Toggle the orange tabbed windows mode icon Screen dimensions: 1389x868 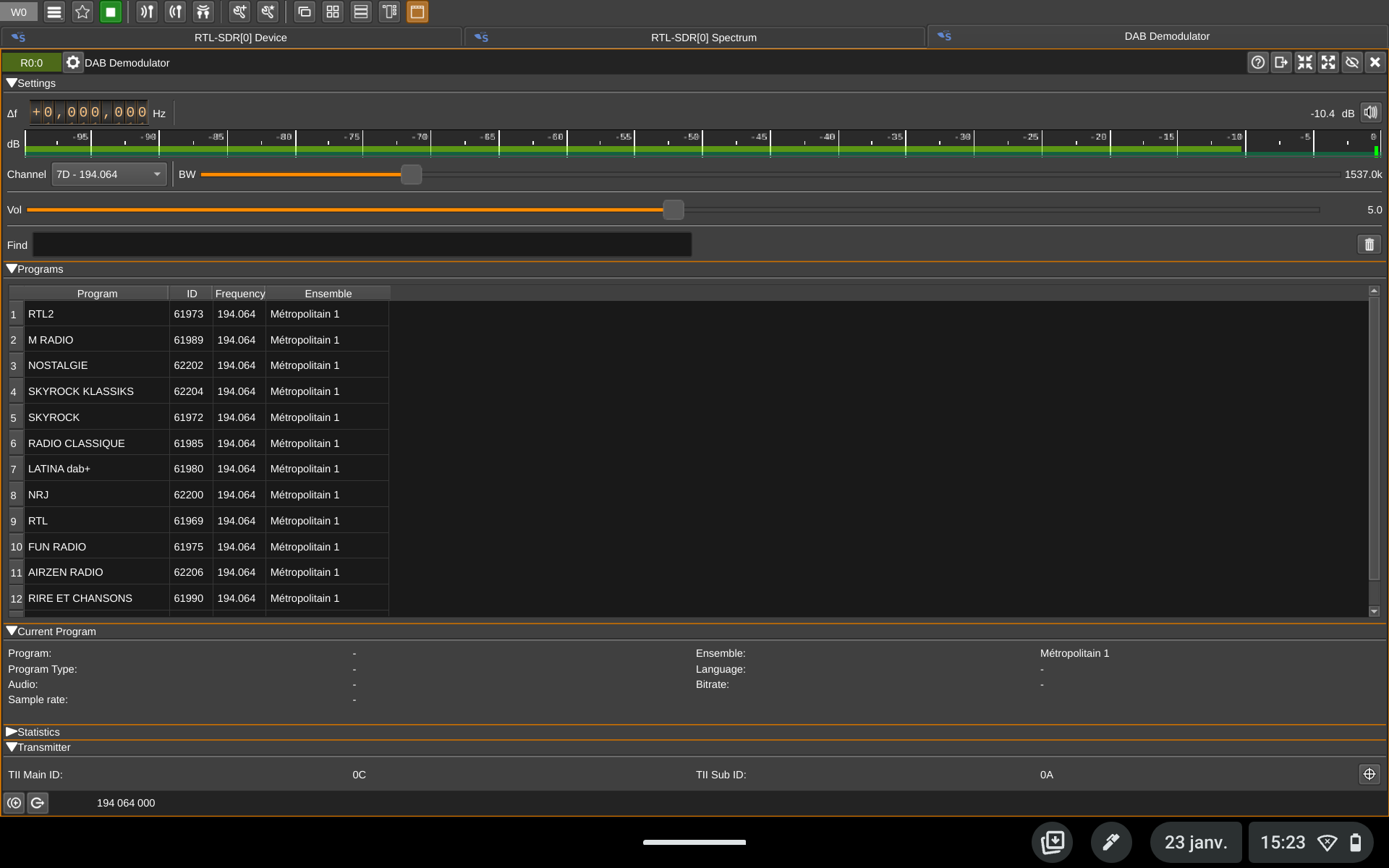point(417,12)
